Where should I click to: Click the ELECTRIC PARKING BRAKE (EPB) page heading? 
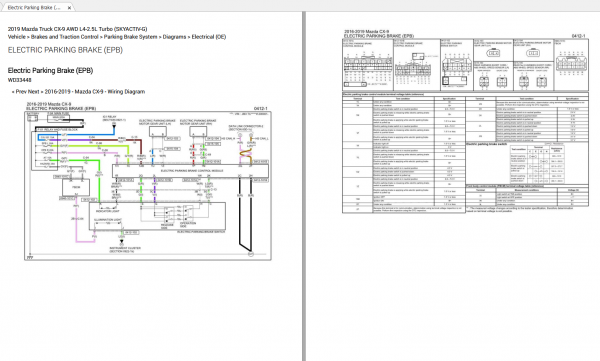coord(65,50)
